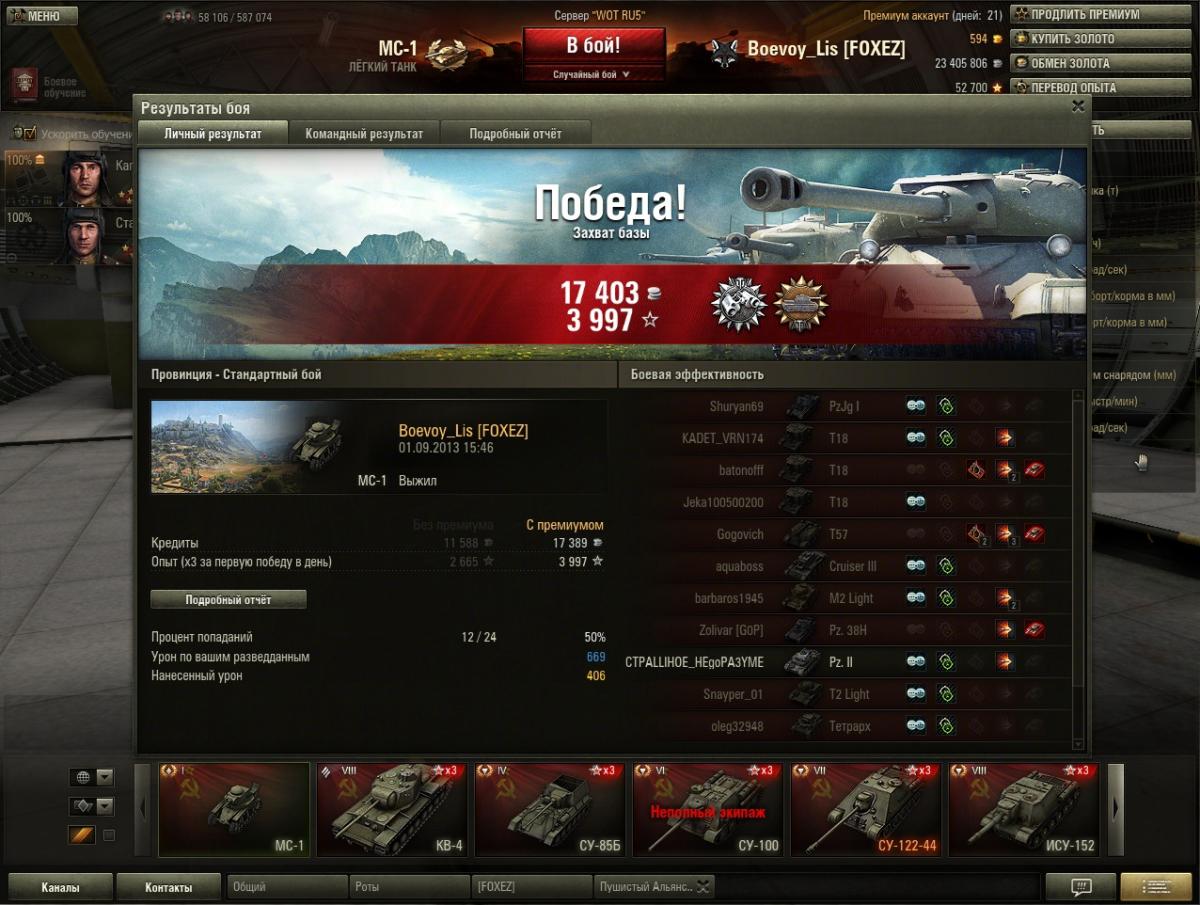Viewport: 1200px width, 905px height.
Task: Click the kill icon in batonofff's row
Action: pyautogui.click(x=1034, y=470)
